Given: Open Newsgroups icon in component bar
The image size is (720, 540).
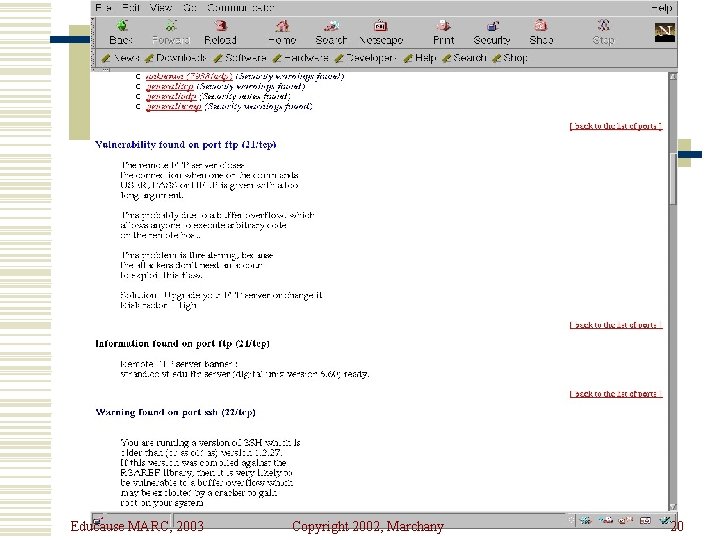Looking at the screenshot, I should tap(625, 520).
